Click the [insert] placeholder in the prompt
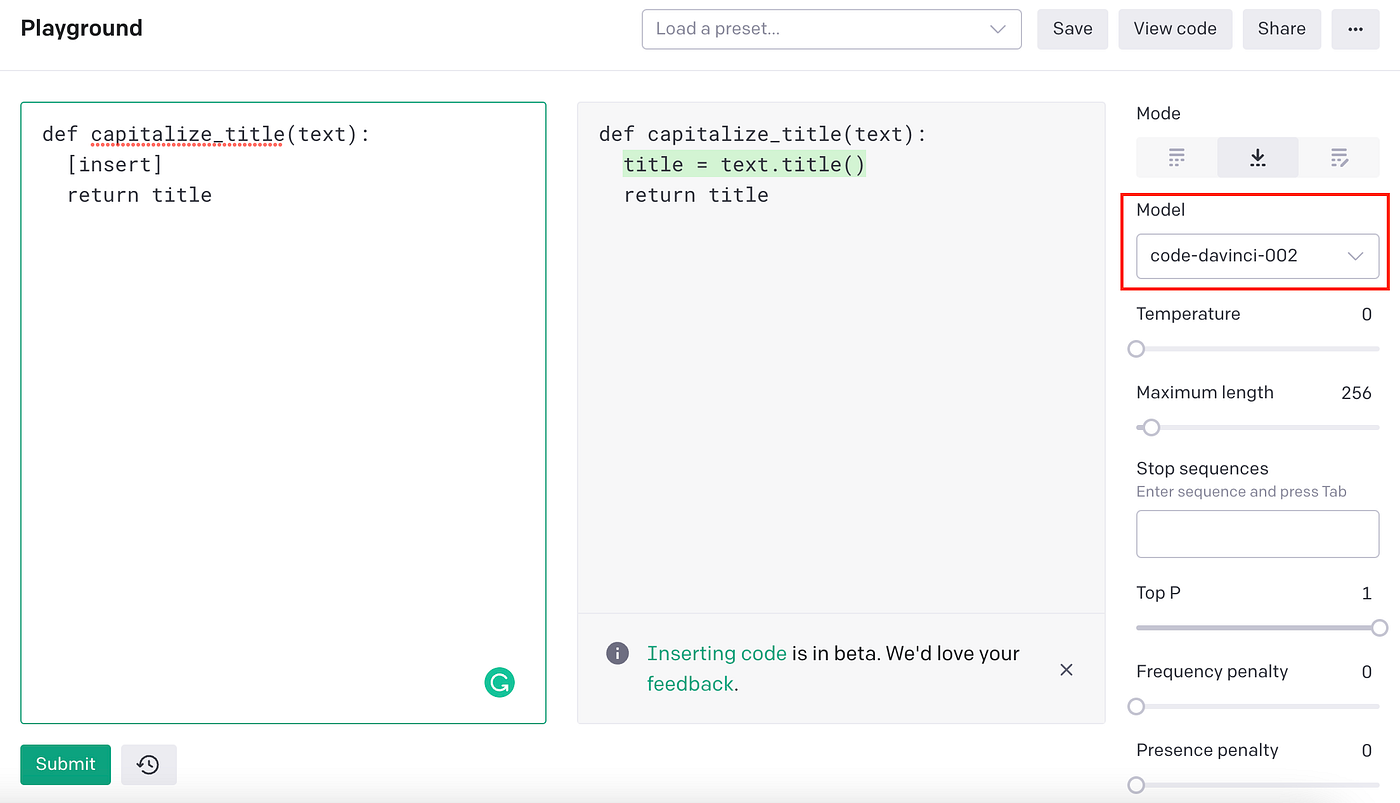This screenshot has height=803, width=1400. (x=115, y=164)
